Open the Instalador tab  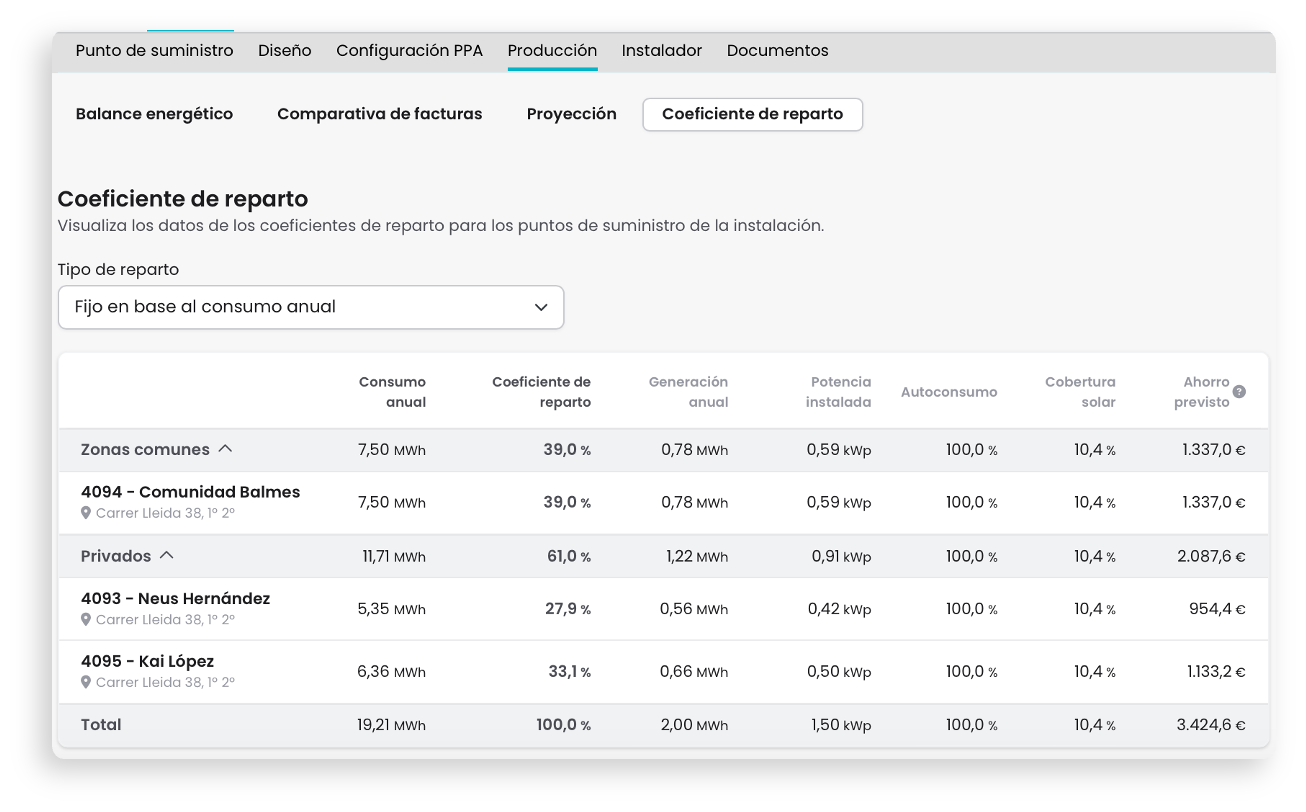[x=662, y=50]
